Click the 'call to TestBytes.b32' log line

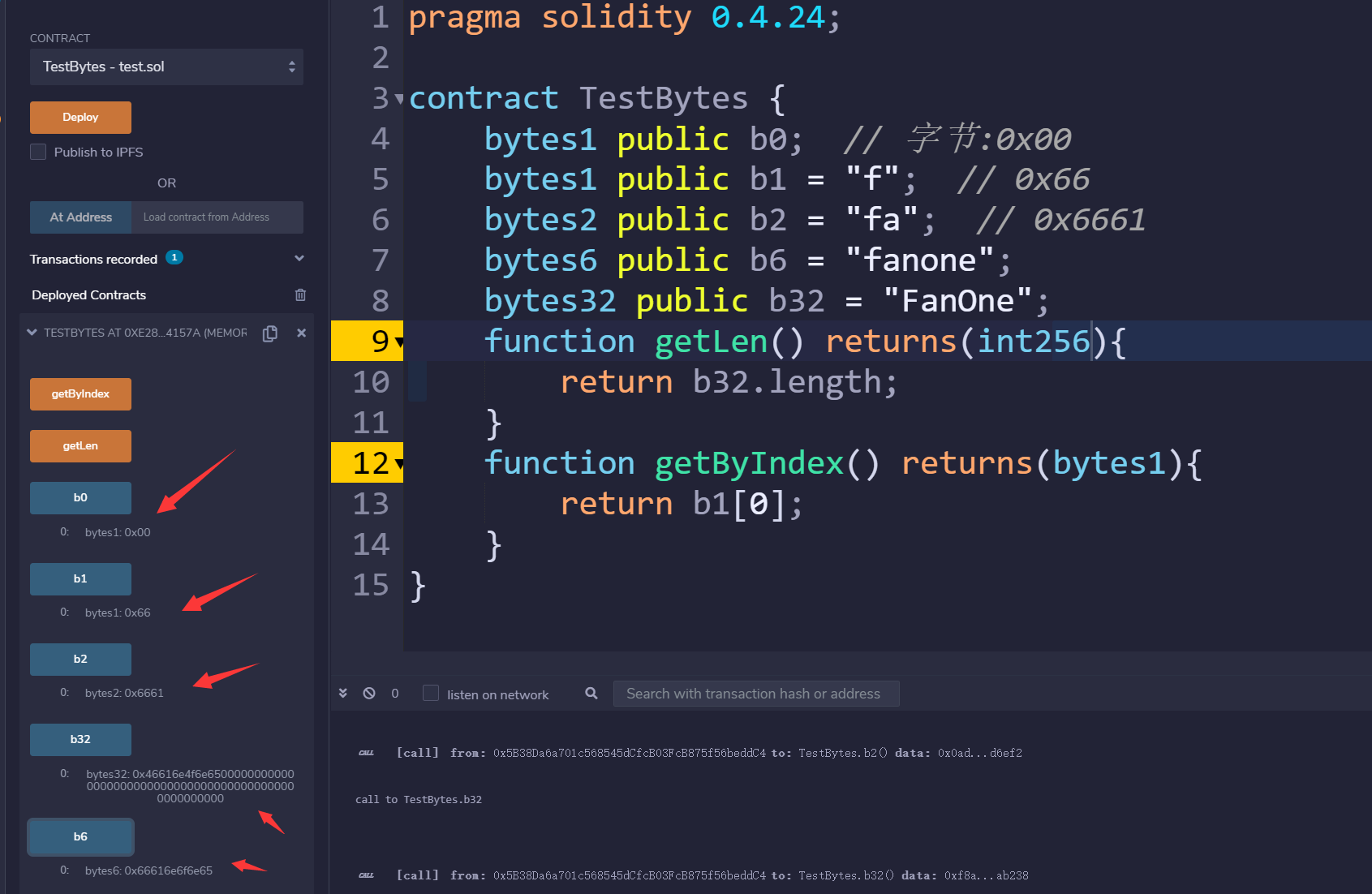tap(419, 800)
